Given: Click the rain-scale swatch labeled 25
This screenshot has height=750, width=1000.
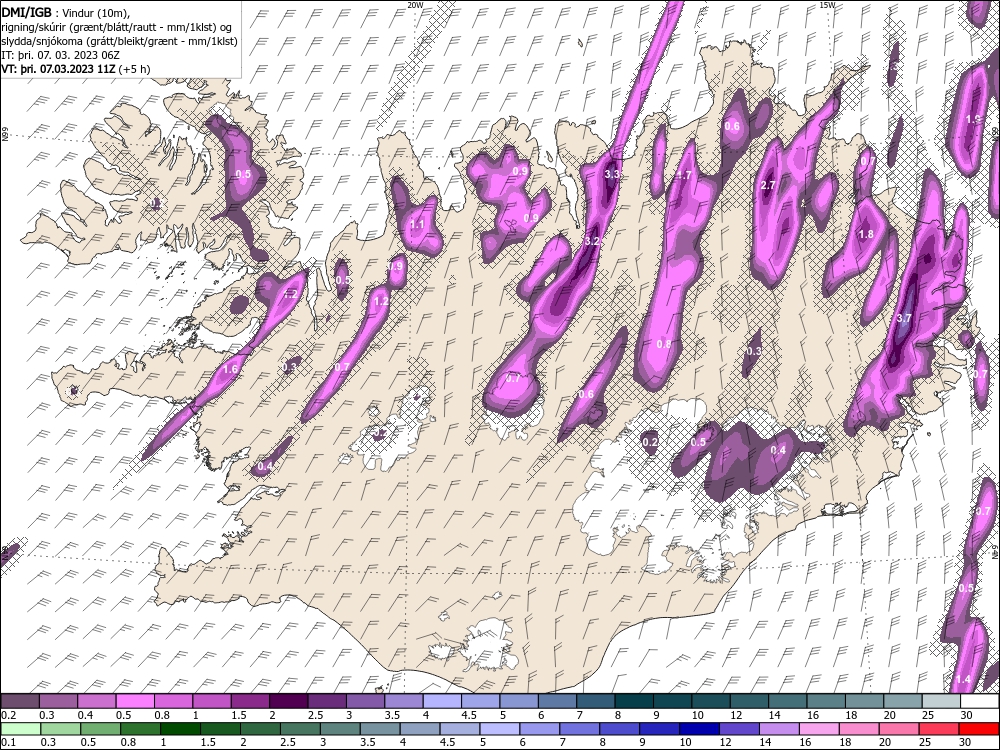Looking at the screenshot, I should coord(939,729).
